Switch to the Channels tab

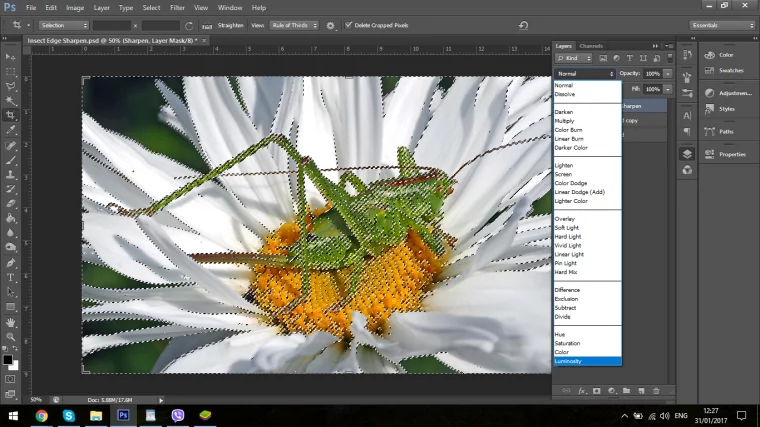click(591, 46)
